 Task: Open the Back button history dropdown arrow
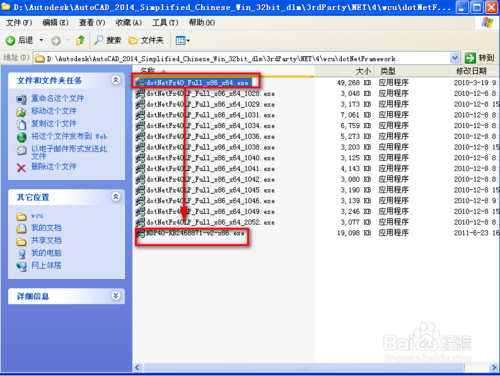pyautogui.click(x=41, y=41)
